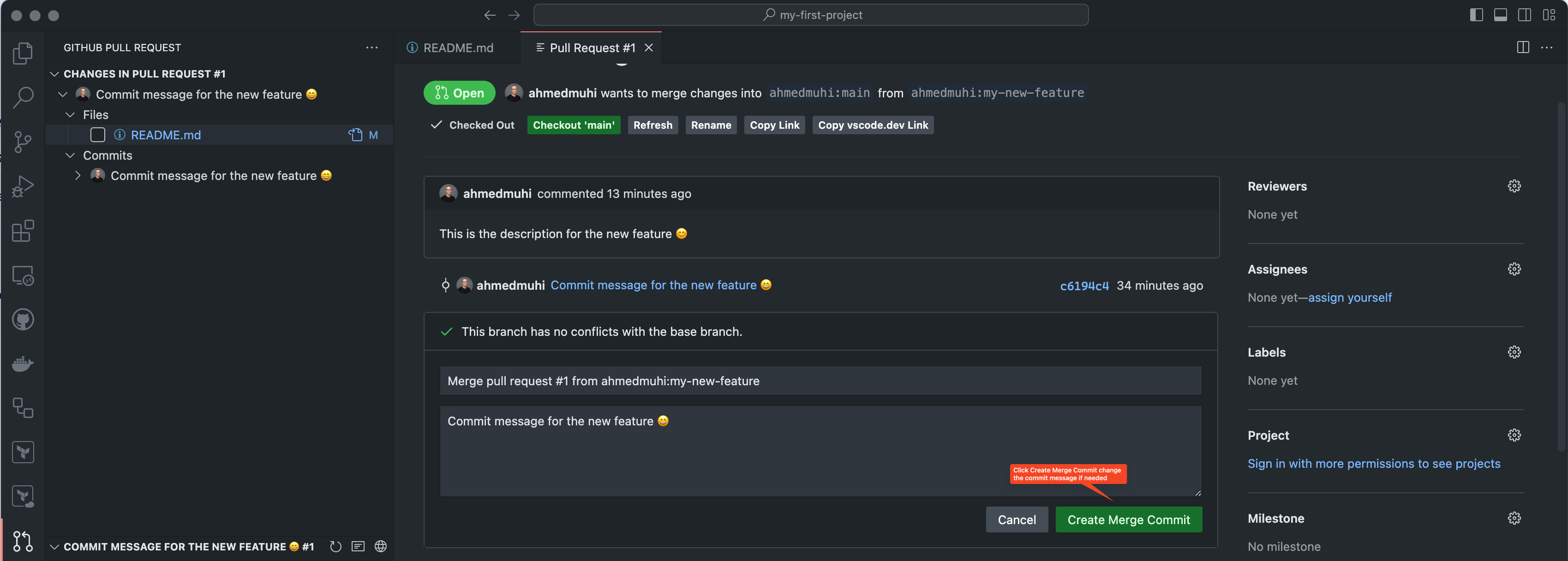Close the Pull Request #1 tab
The height and width of the screenshot is (561, 1568).
coord(649,48)
